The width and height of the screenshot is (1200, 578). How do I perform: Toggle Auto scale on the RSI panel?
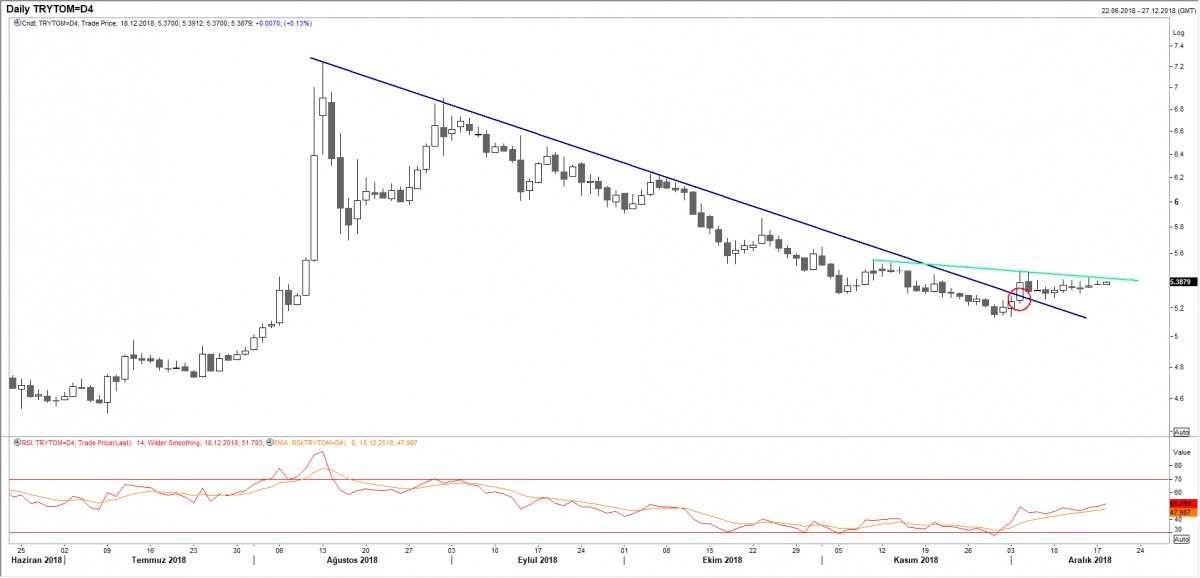click(x=1179, y=545)
